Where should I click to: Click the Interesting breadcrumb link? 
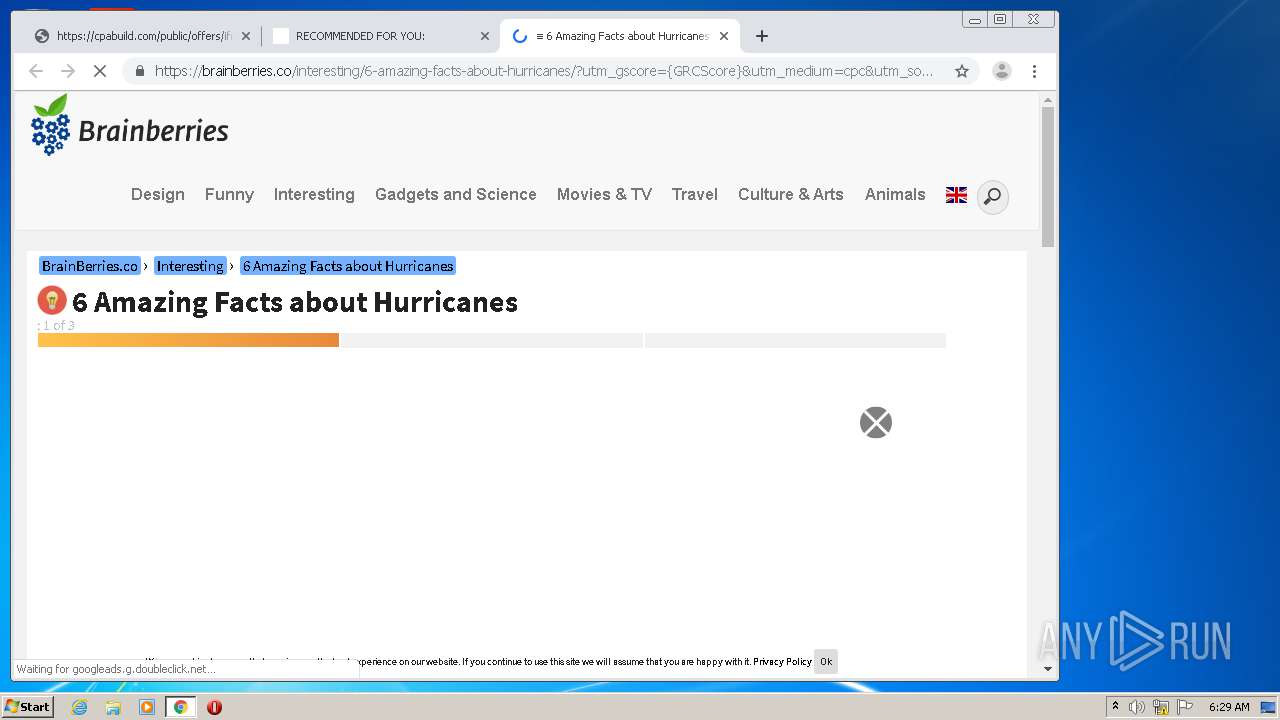click(x=190, y=266)
